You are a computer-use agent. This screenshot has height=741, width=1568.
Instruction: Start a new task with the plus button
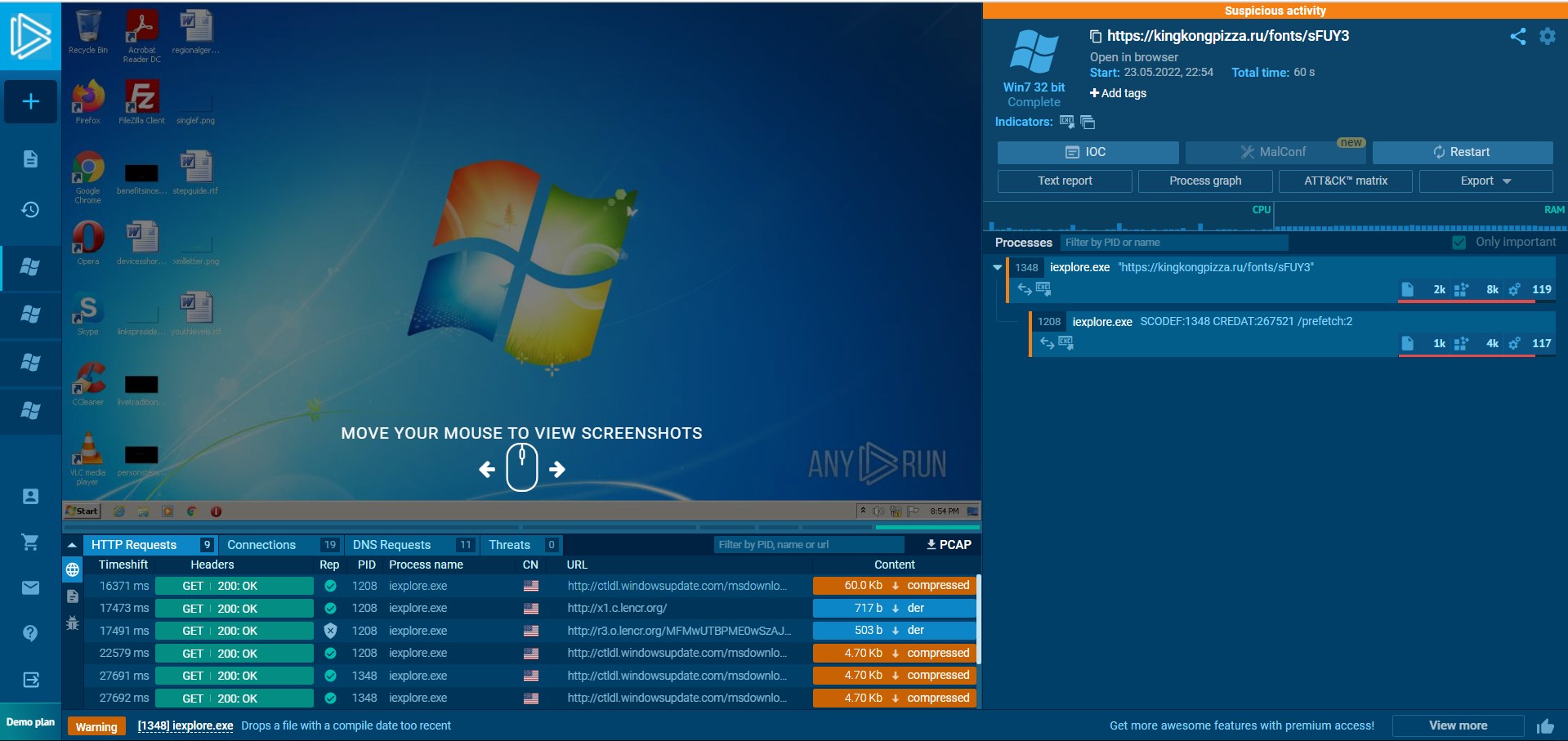pyautogui.click(x=30, y=101)
